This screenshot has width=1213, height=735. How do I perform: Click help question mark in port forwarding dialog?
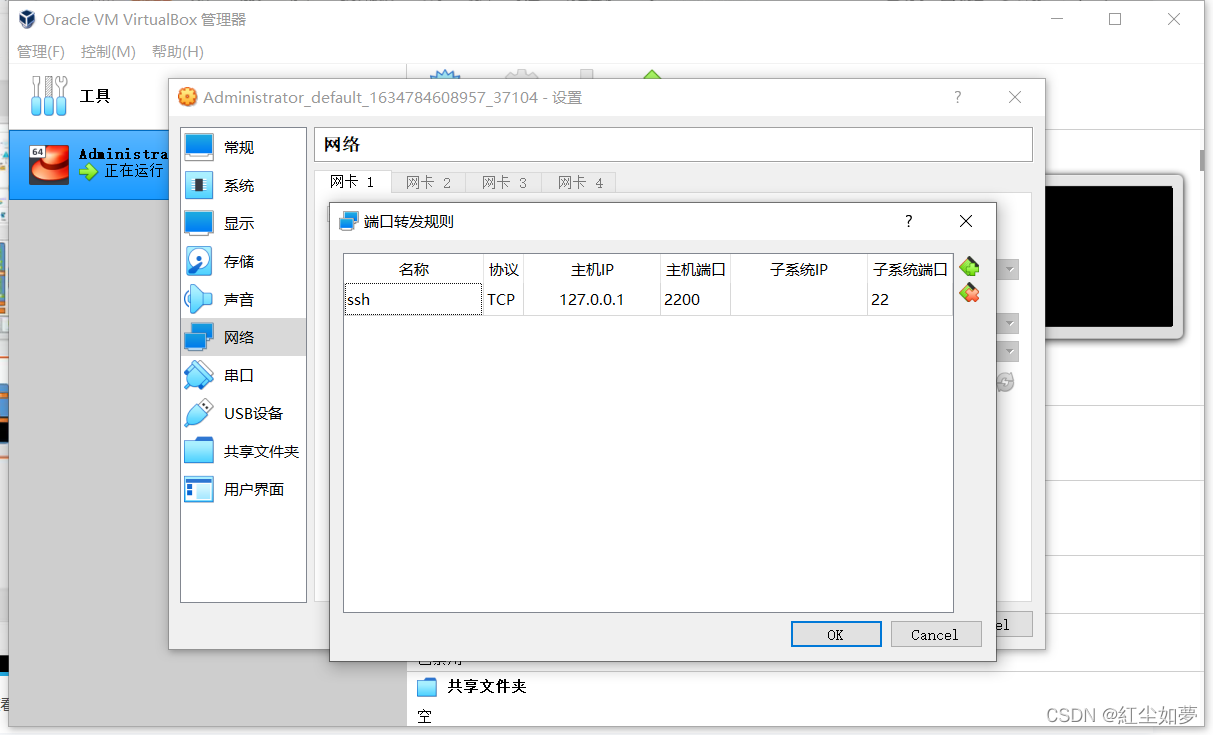click(x=908, y=221)
